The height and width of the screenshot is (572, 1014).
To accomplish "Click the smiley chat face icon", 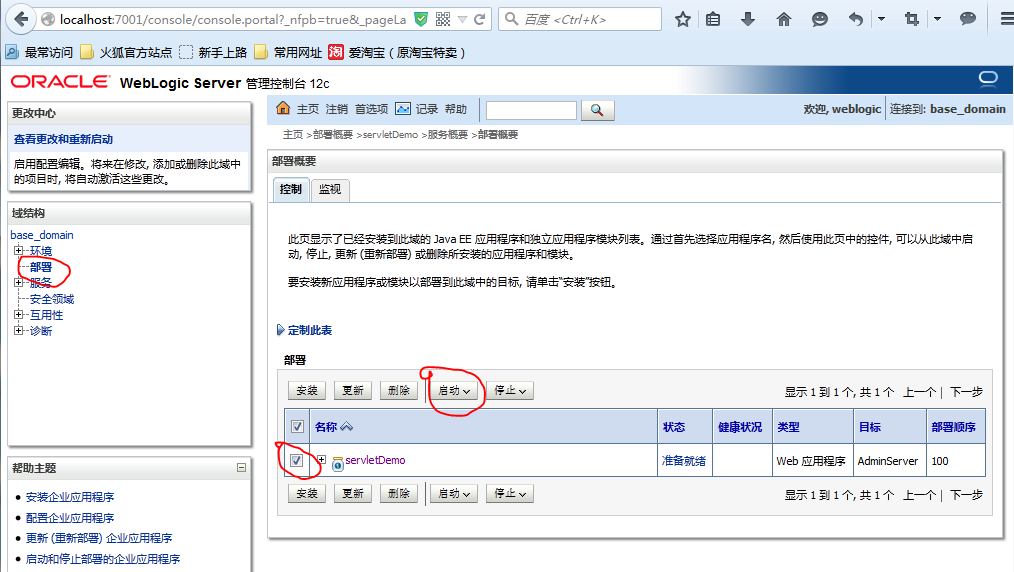I will coord(819,19).
